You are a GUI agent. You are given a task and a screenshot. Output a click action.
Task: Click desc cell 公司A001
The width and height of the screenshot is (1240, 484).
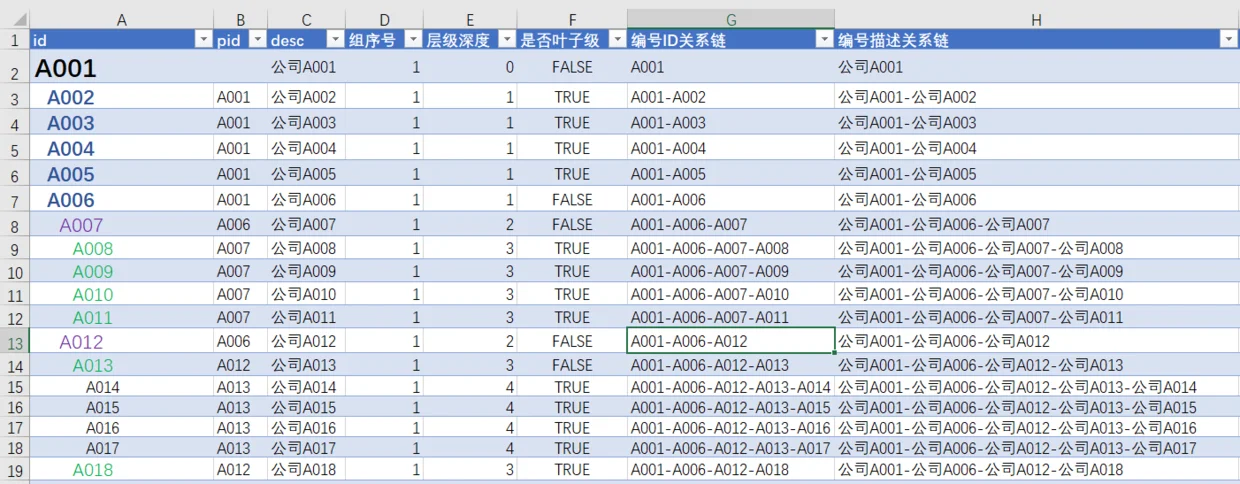click(x=306, y=68)
